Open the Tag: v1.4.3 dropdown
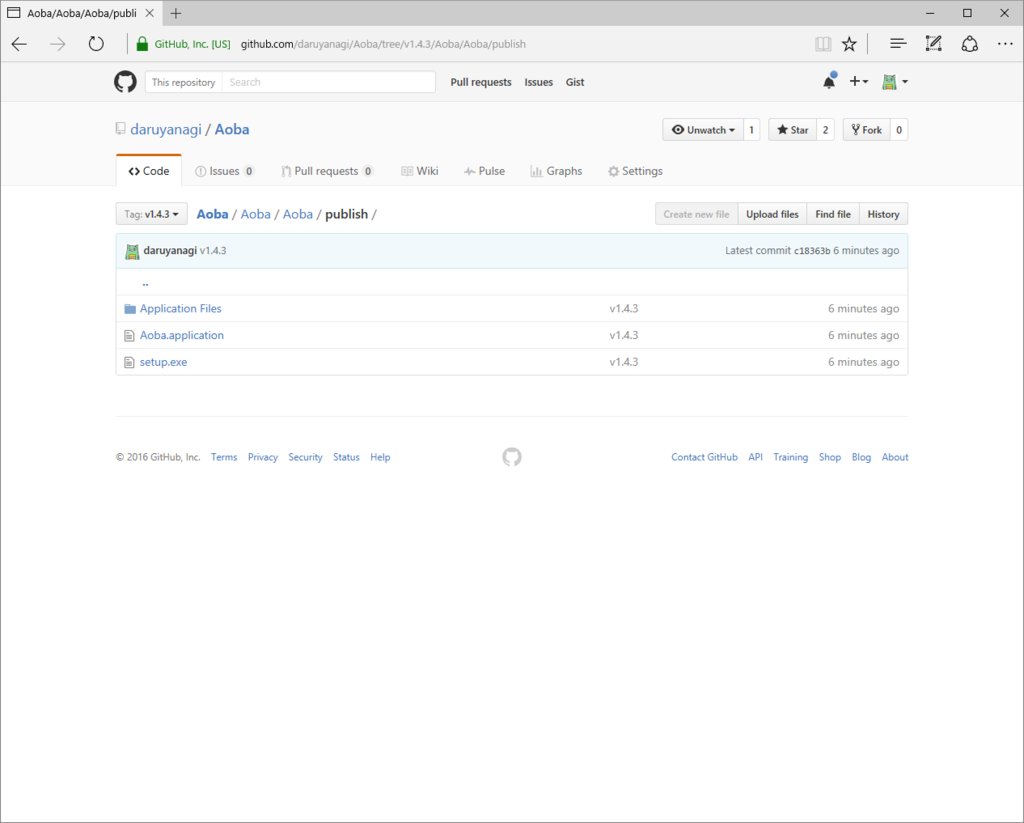 click(152, 214)
